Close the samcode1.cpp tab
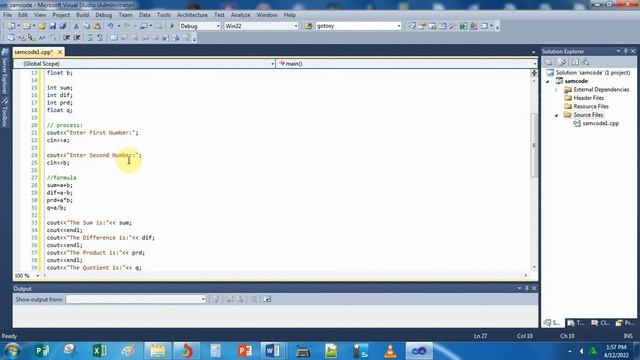The image size is (640, 360). (60, 52)
